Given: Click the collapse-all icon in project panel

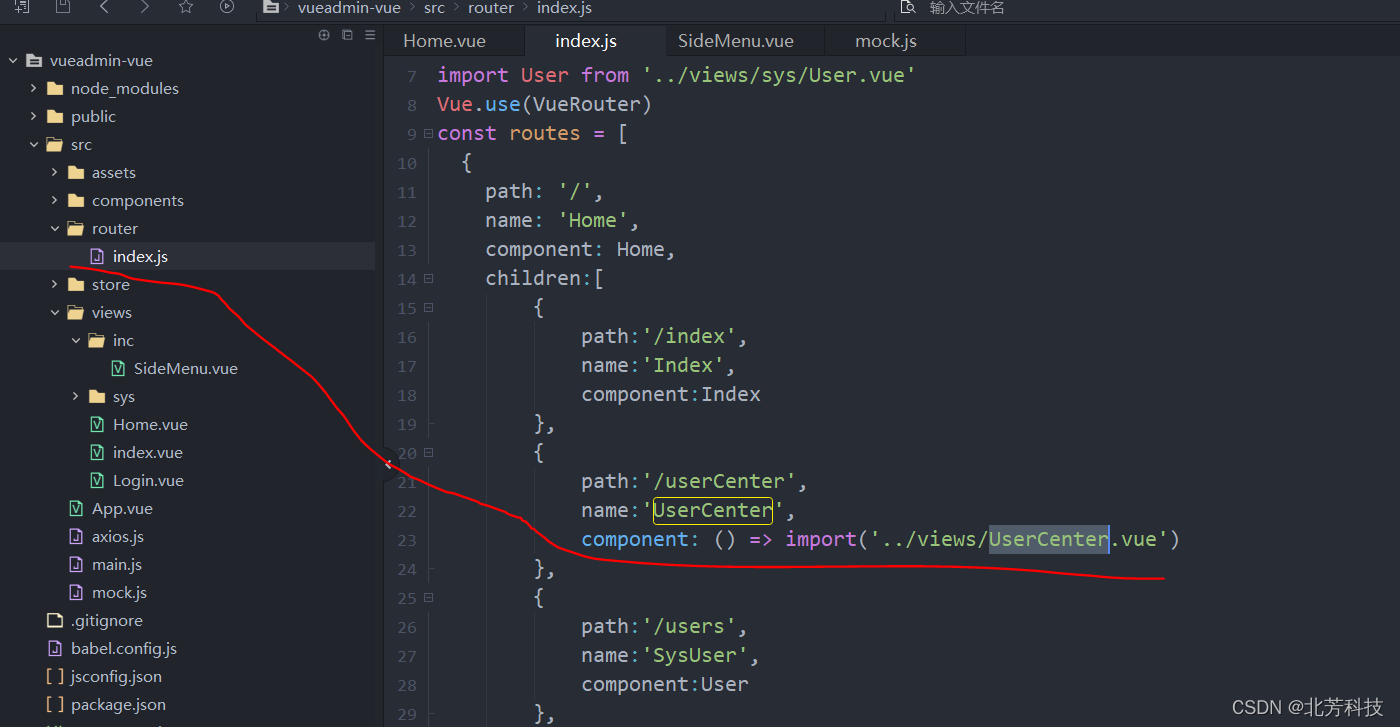Looking at the screenshot, I should (x=347, y=35).
